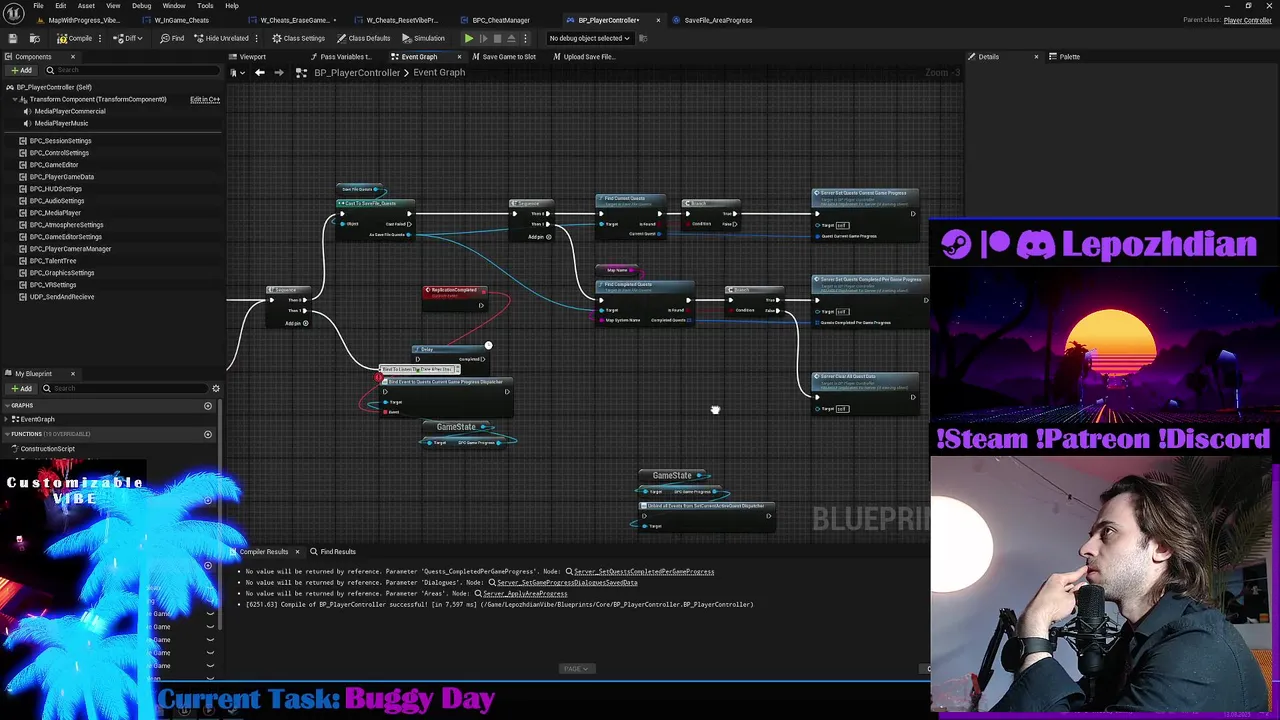This screenshot has height=720, width=1280.
Task: Save the current blueprint asset
Action: [14, 38]
